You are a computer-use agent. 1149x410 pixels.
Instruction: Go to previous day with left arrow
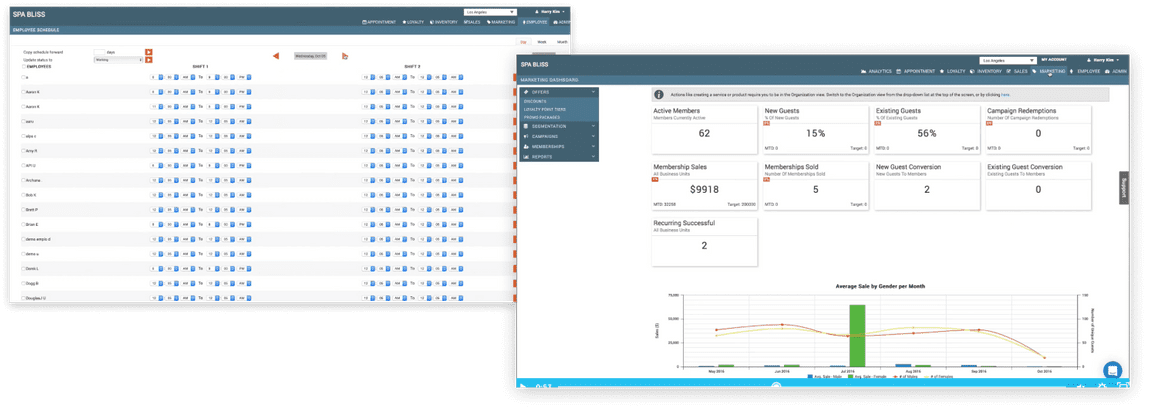276,56
